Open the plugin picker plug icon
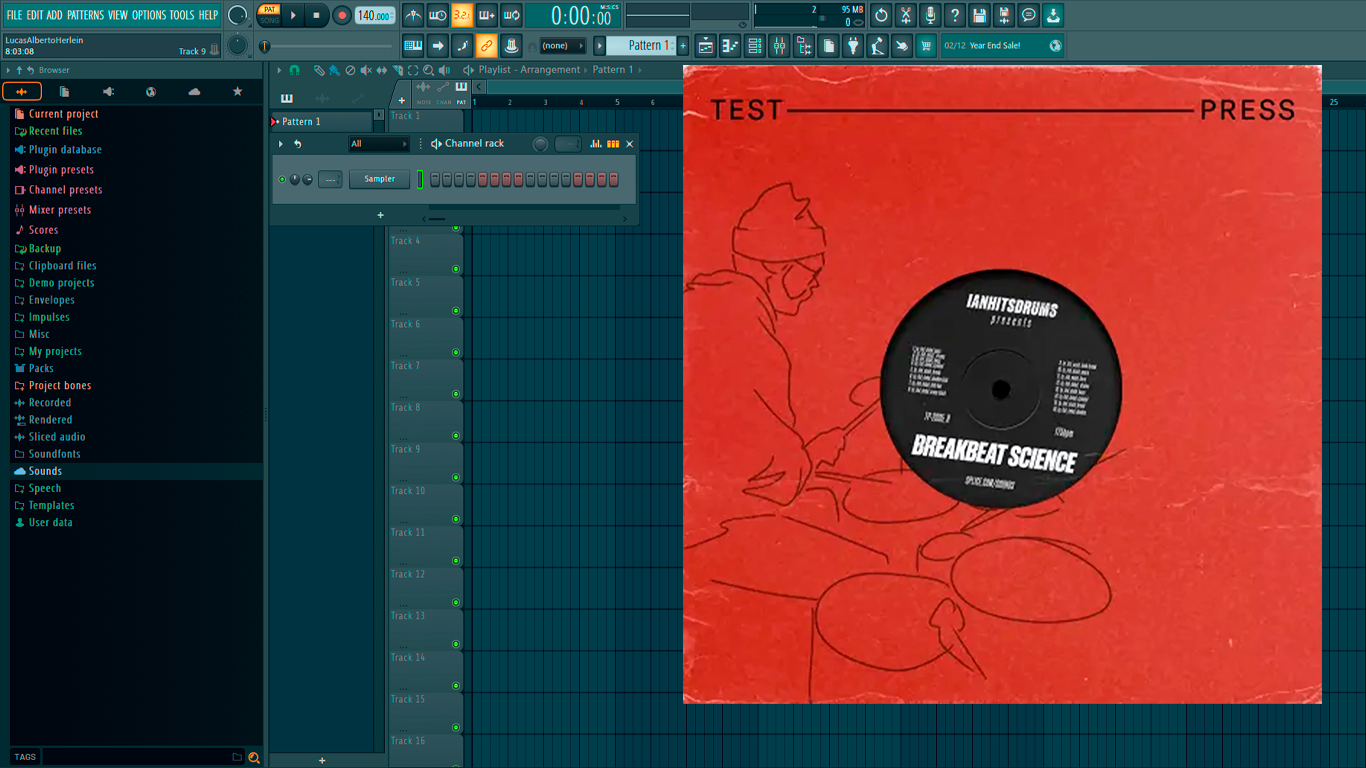 [853, 45]
